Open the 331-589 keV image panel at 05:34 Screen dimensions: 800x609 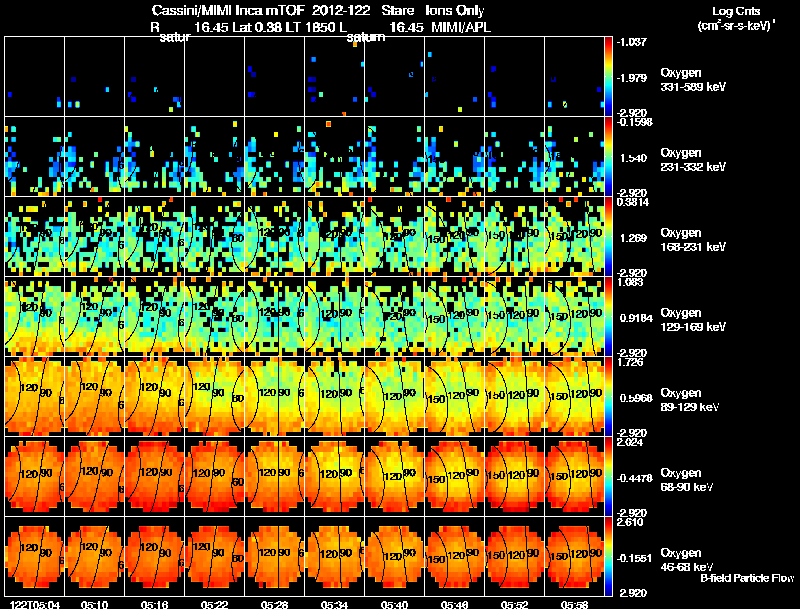[334, 76]
